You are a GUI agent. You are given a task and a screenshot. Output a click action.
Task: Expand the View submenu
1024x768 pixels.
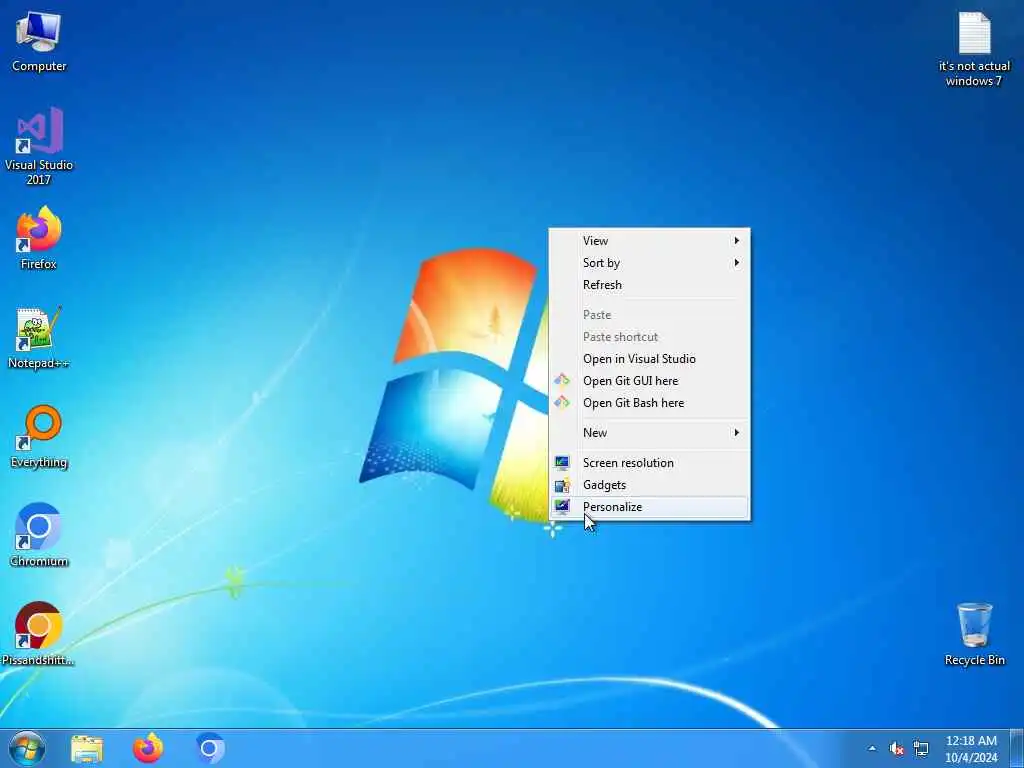click(649, 241)
